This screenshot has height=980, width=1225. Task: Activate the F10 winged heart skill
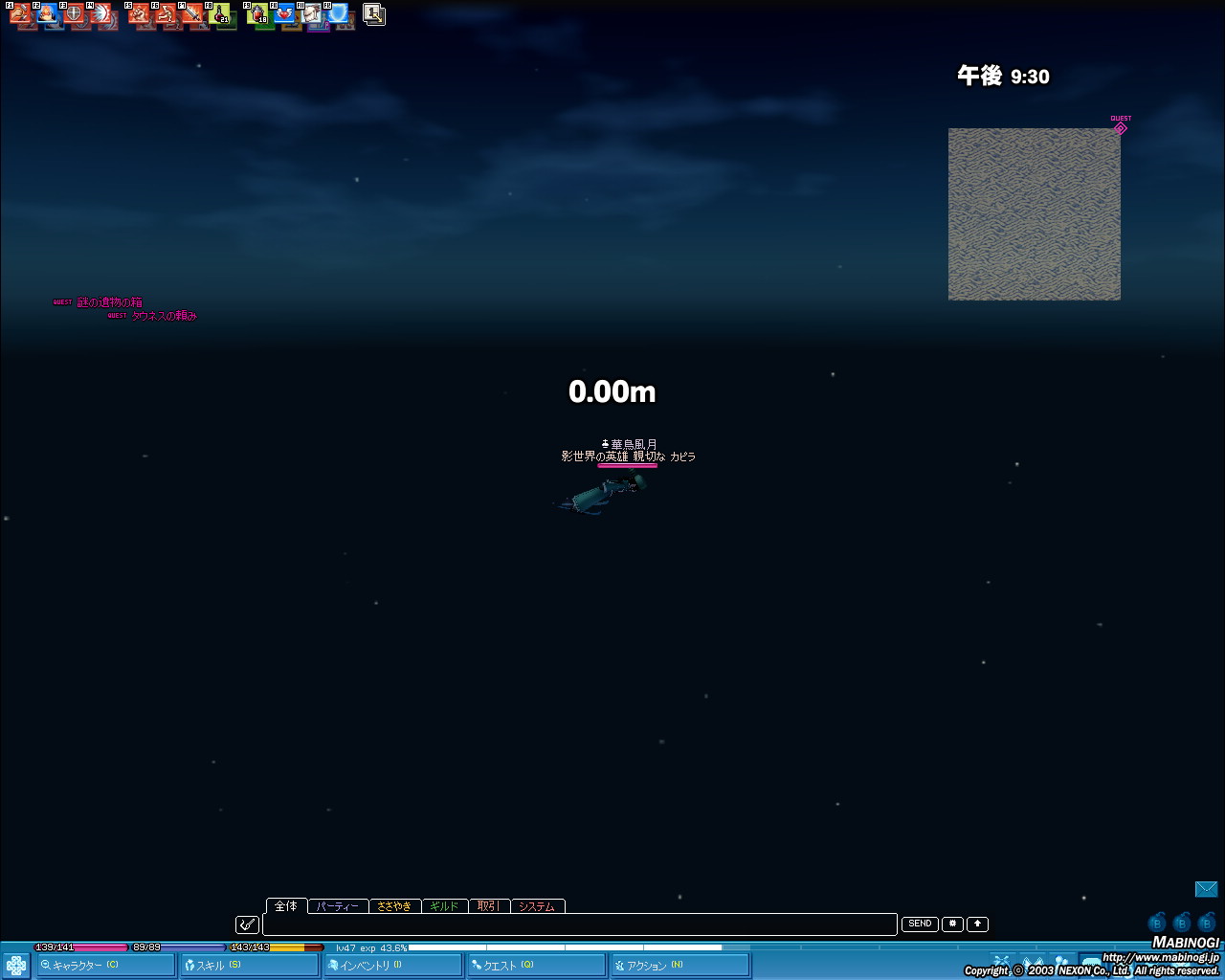(x=284, y=15)
